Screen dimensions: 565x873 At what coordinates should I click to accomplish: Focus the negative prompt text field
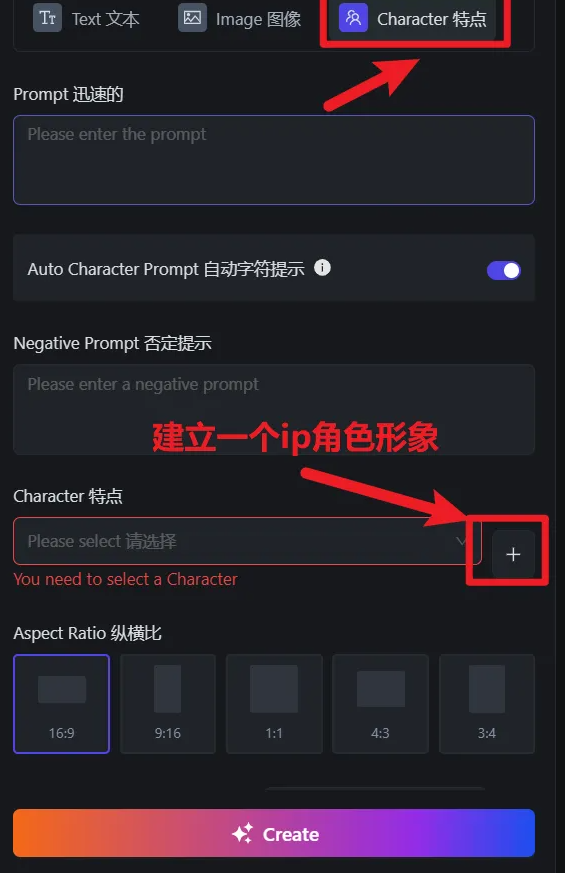274,409
